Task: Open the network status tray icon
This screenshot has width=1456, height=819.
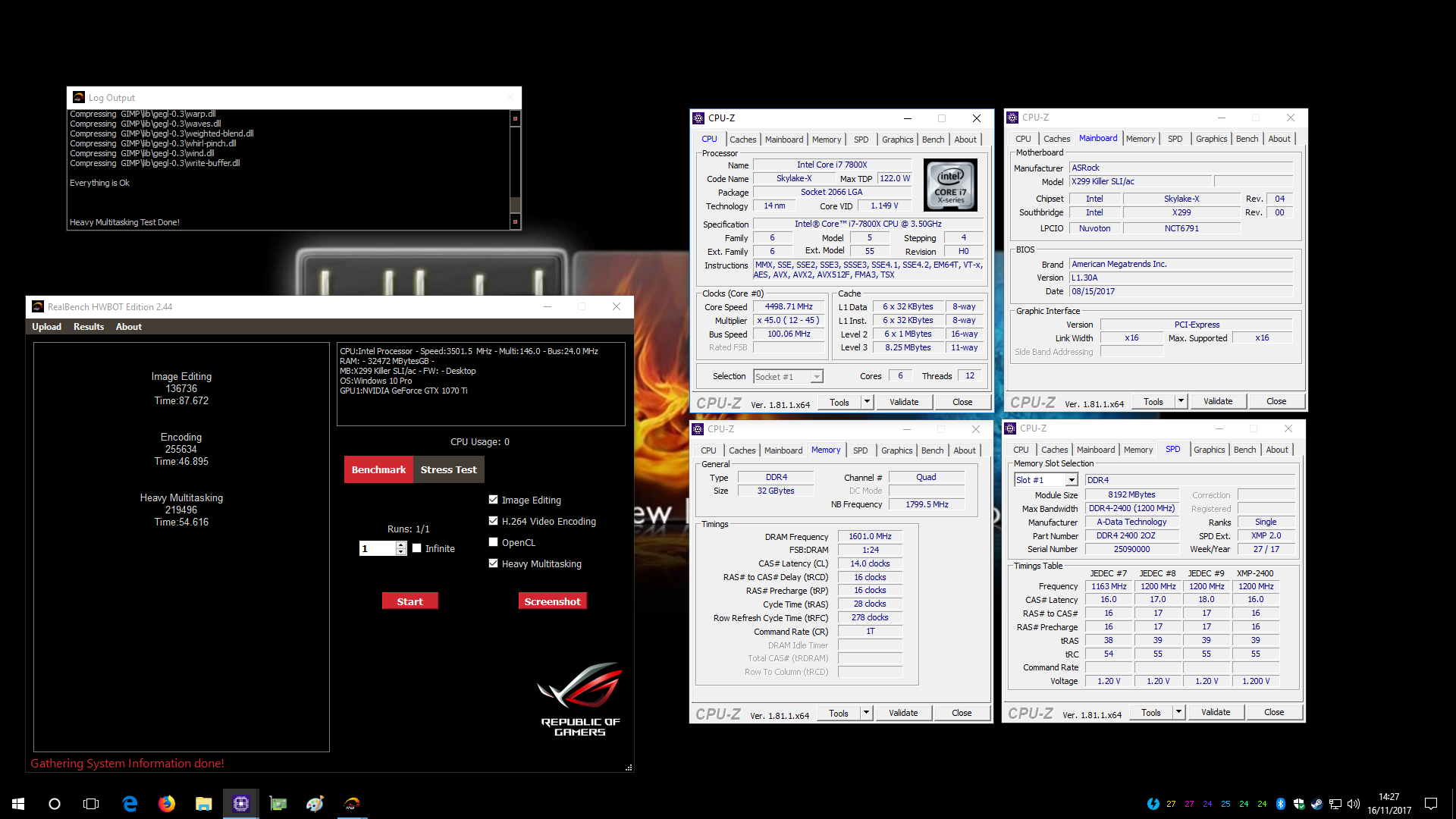Action: (1335, 804)
